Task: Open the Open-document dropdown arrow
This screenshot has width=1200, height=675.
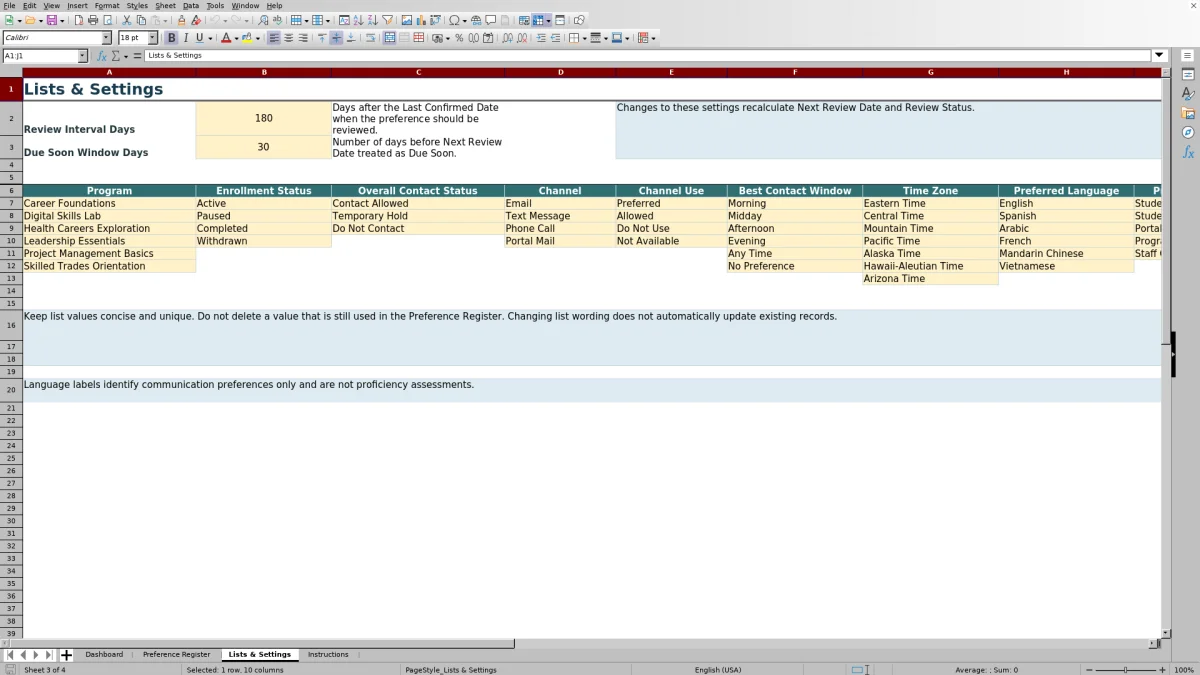Action: (41, 20)
